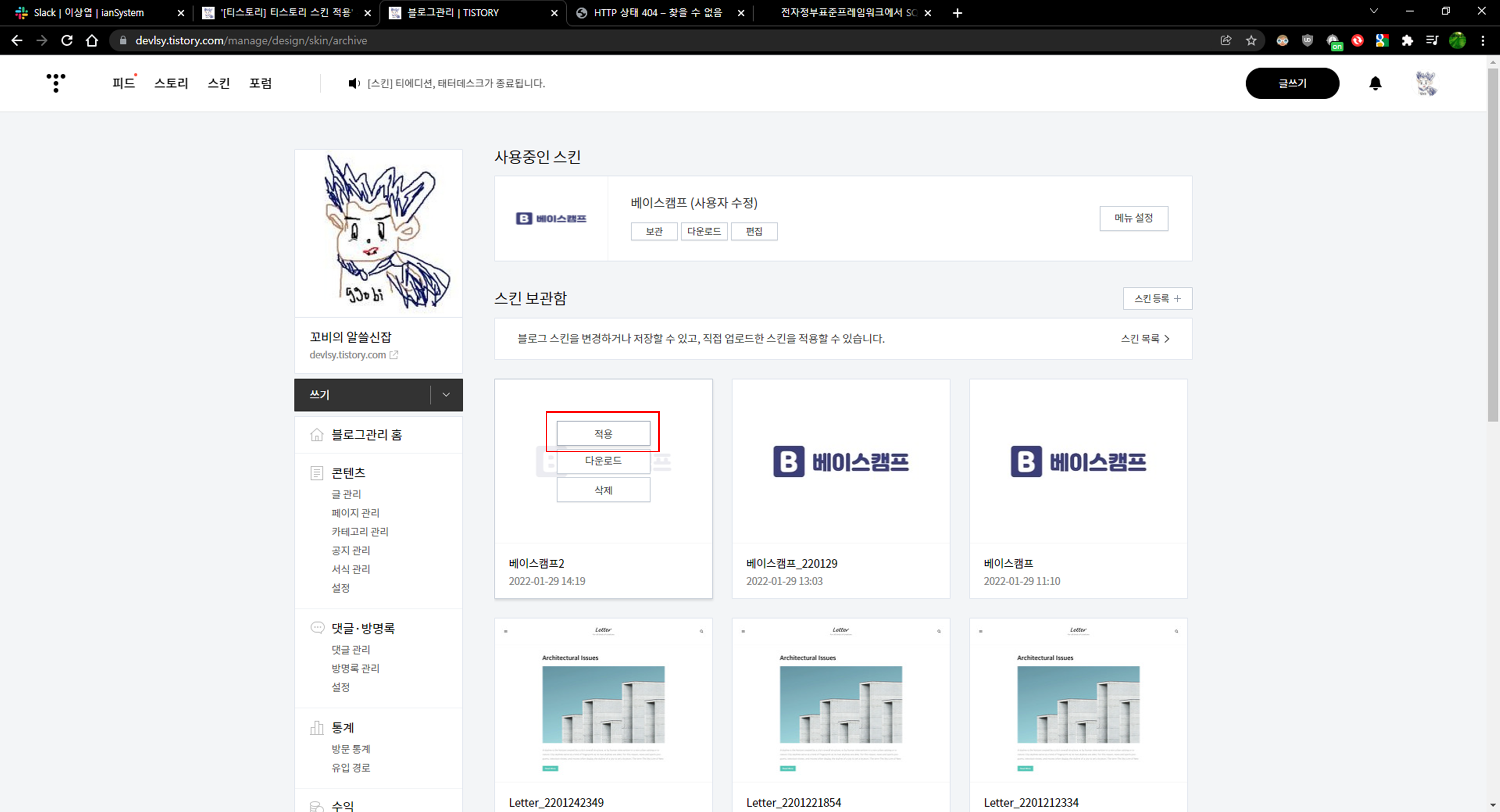Select the 베이스캠프_220129 skin thumbnail
The width and height of the screenshot is (1500, 812).
[x=840, y=461]
